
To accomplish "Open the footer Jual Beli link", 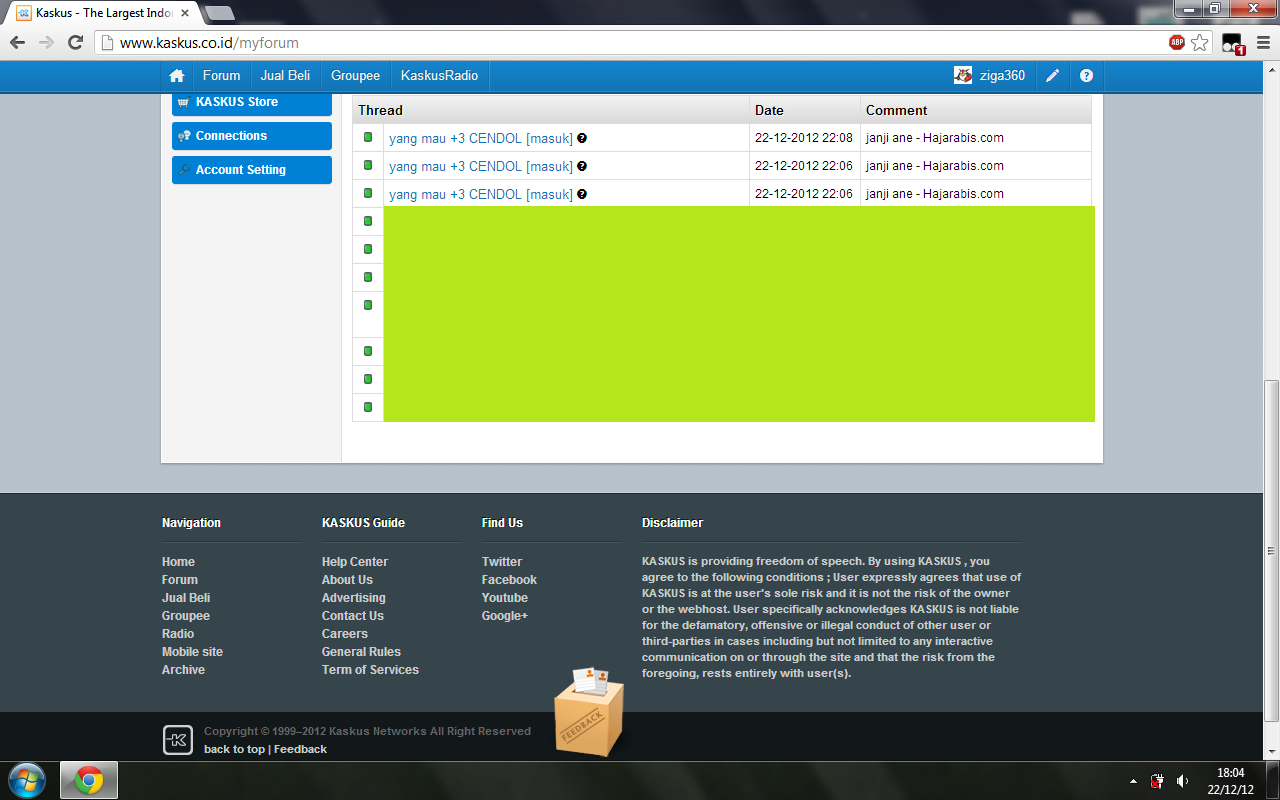I will (186, 598).
